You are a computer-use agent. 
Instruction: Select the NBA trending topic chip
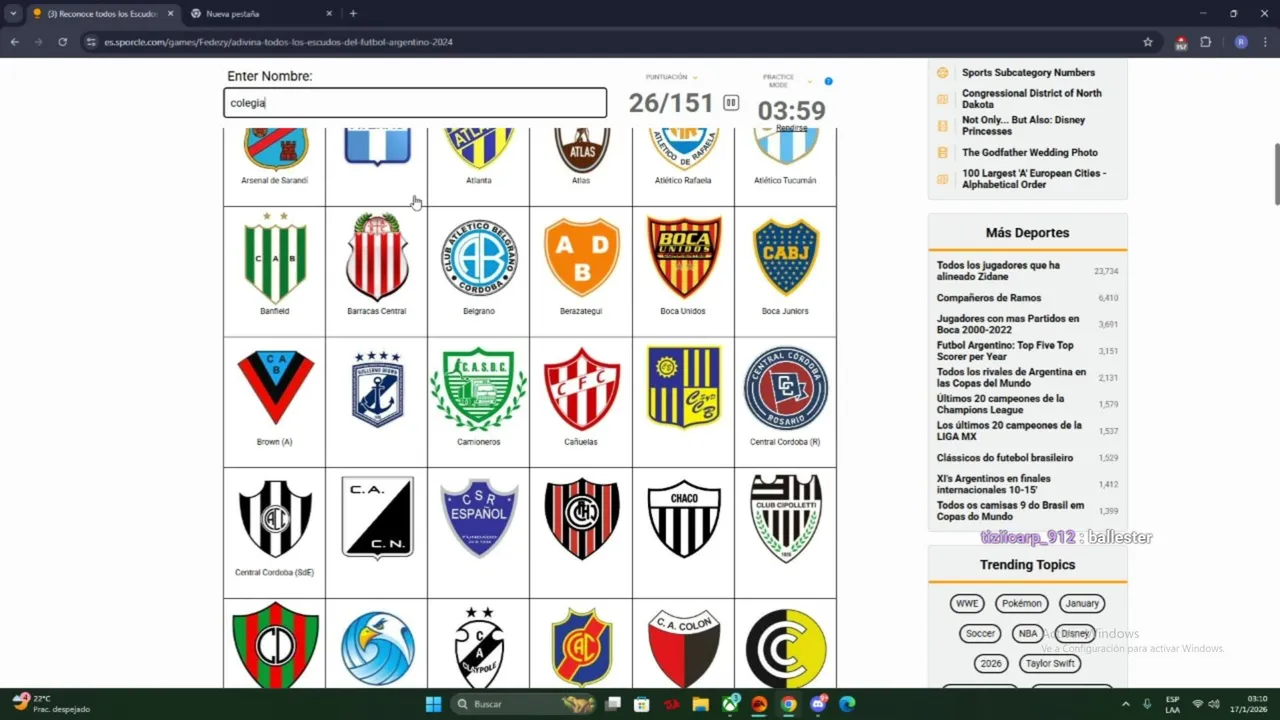[1028, 634]
